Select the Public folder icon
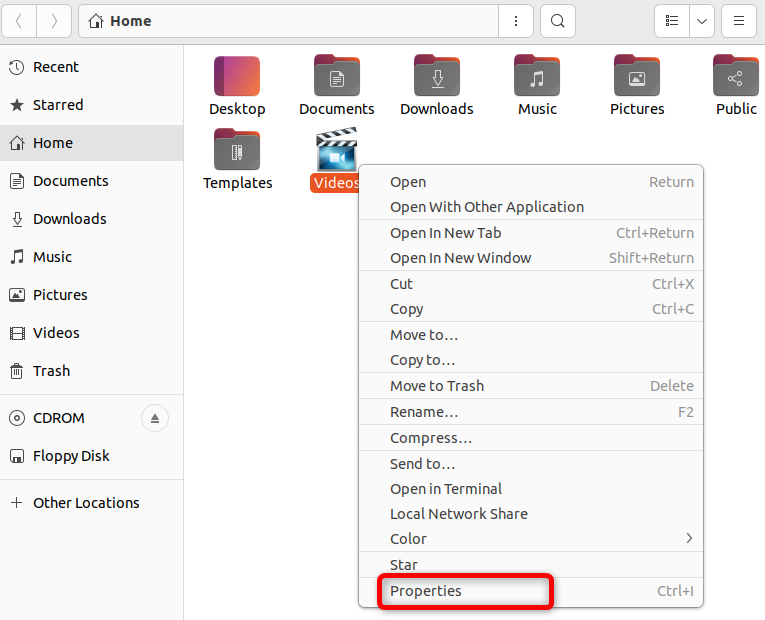This screenshot has height=620, width=765. [736, 77]
